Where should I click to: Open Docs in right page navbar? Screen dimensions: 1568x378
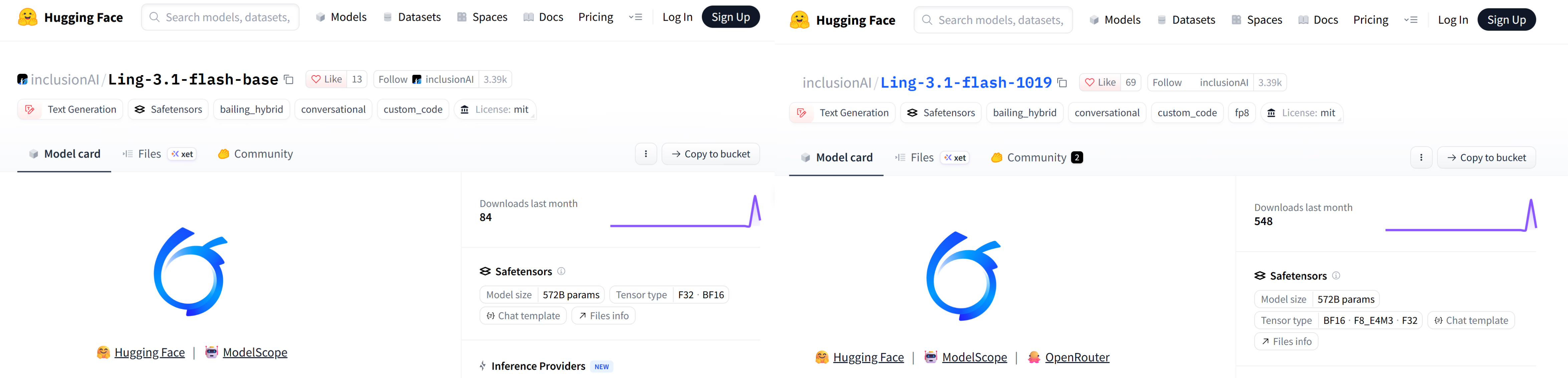click(1318, 20)
